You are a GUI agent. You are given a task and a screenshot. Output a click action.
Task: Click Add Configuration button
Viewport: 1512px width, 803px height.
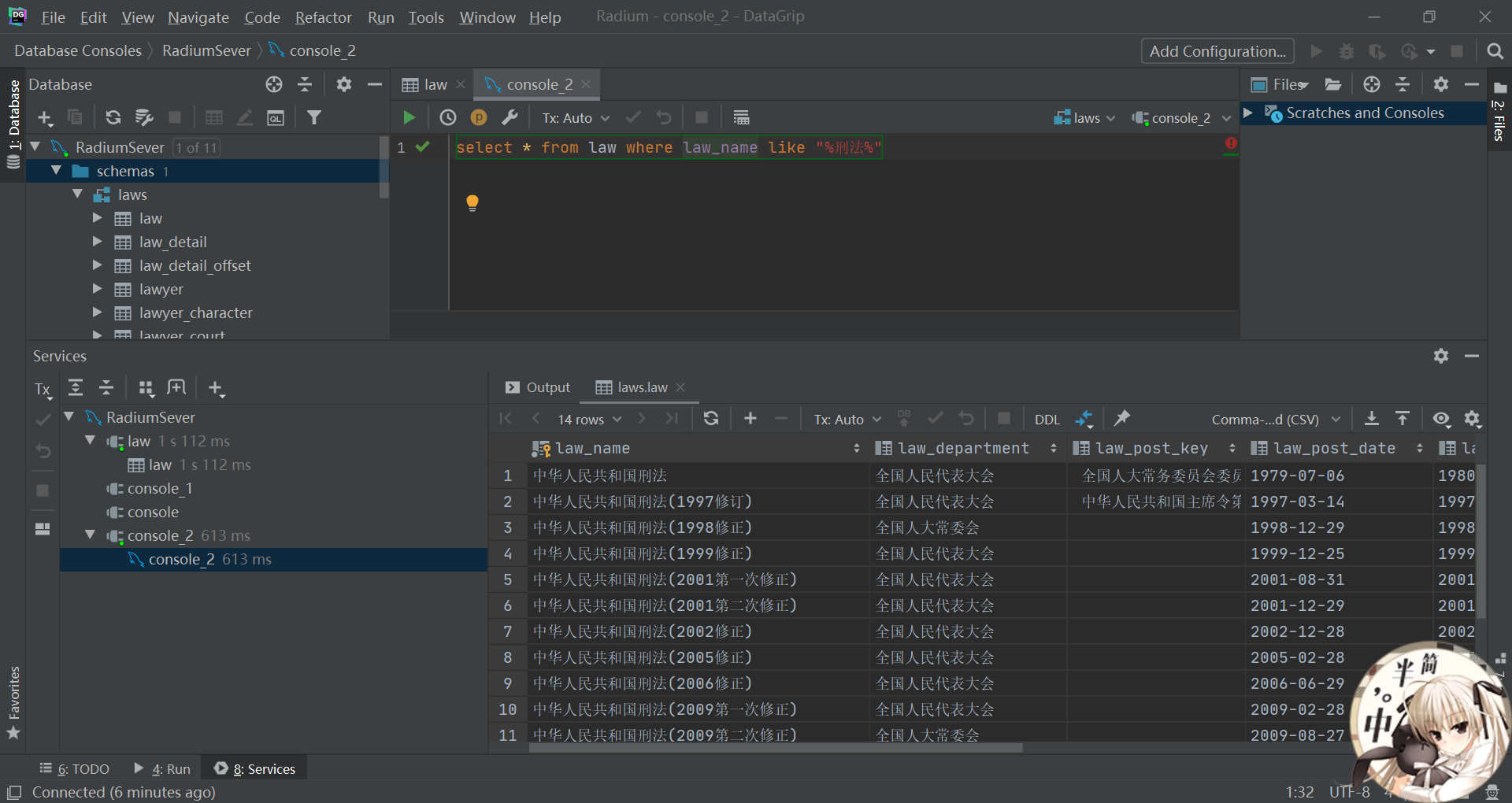(1217, 51)
